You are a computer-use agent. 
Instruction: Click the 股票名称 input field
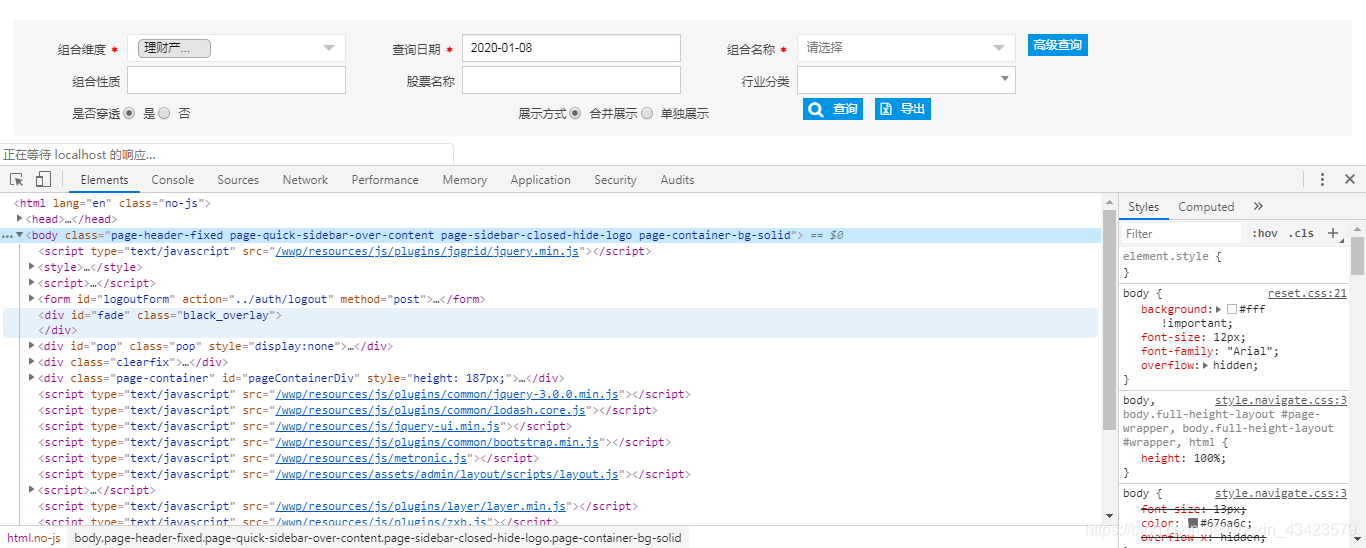(x=571, y=80)
